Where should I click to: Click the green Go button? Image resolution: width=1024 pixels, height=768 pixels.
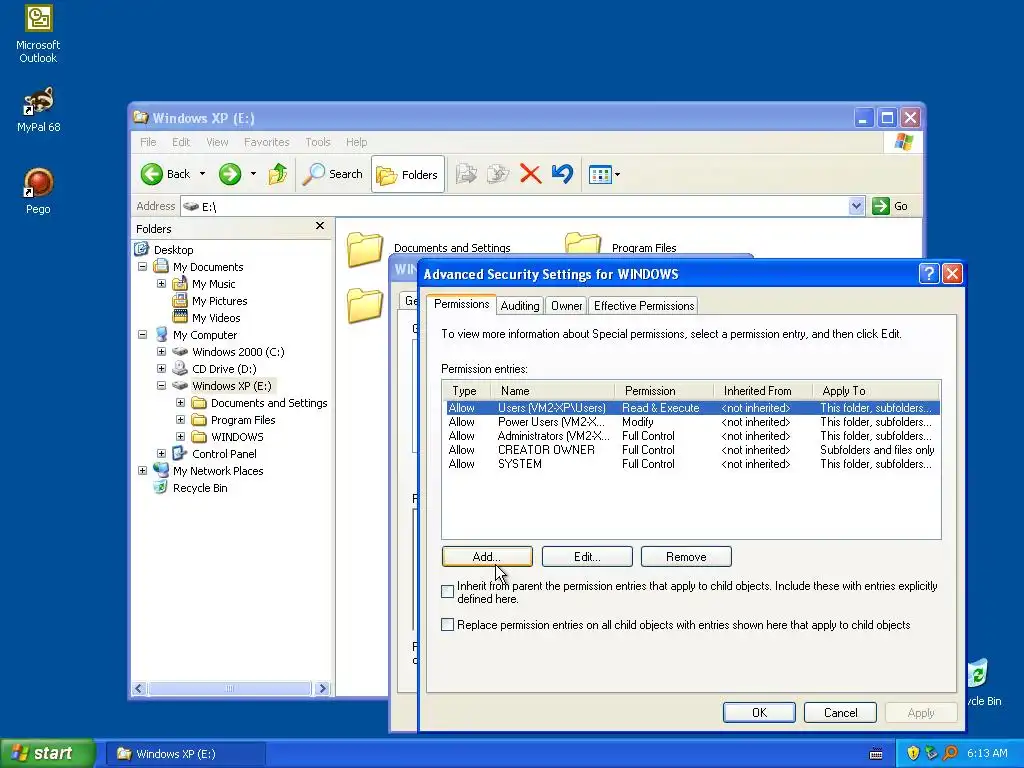tap(890, 206)
